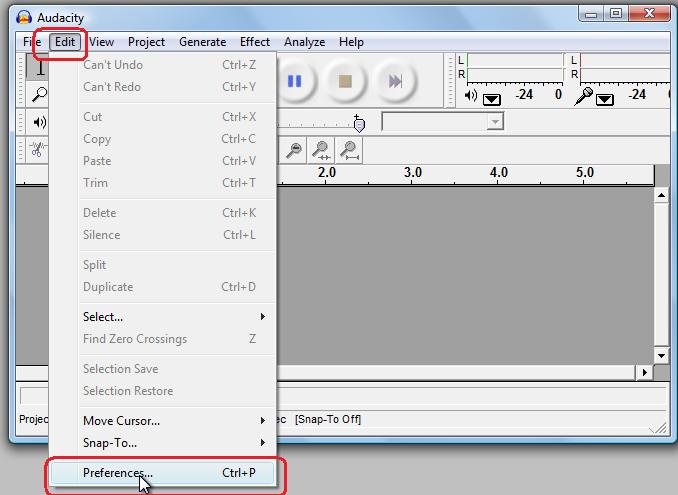Click the Fit Selection in Window icon
This screenshot has height=495, width=678.
point(322,150)
